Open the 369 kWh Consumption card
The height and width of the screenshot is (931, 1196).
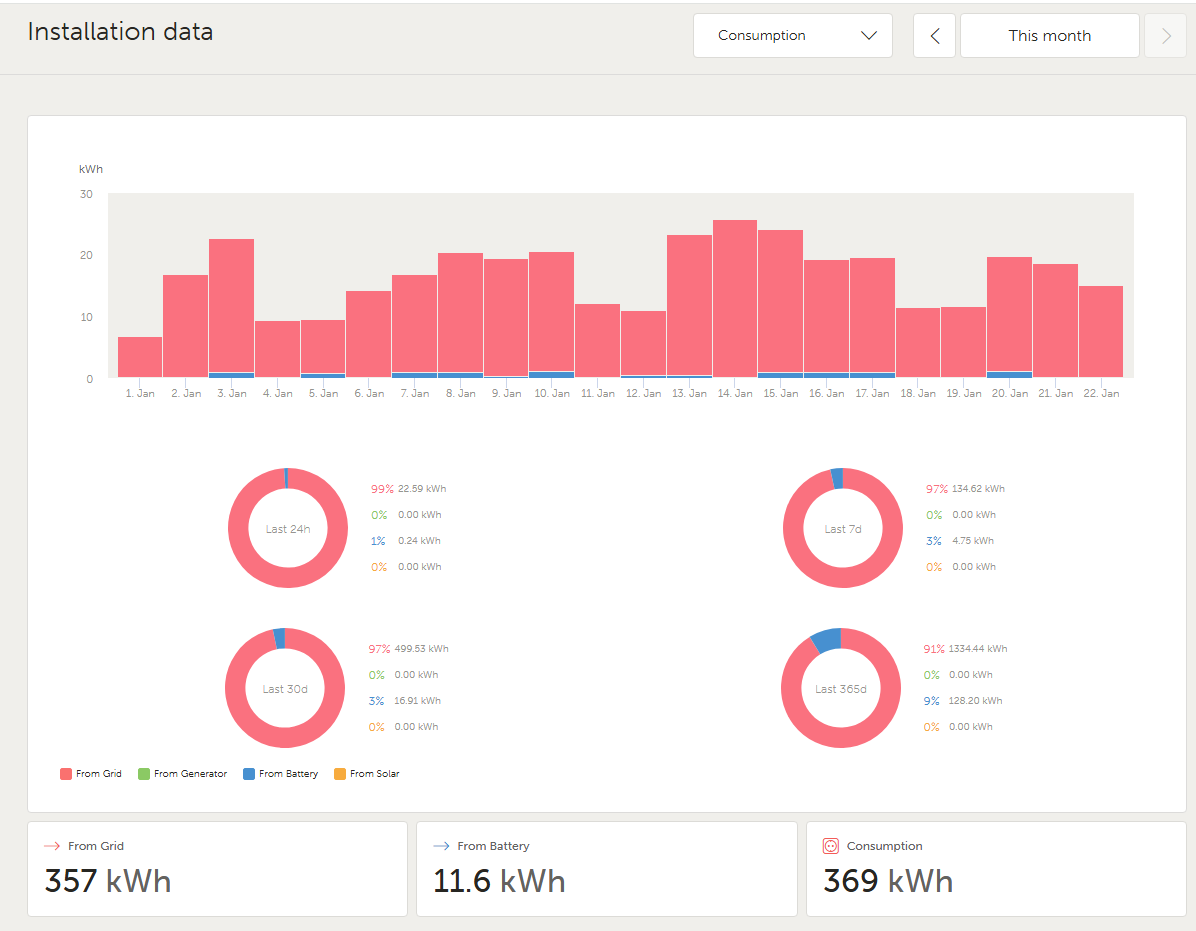[x=995, y=869]
